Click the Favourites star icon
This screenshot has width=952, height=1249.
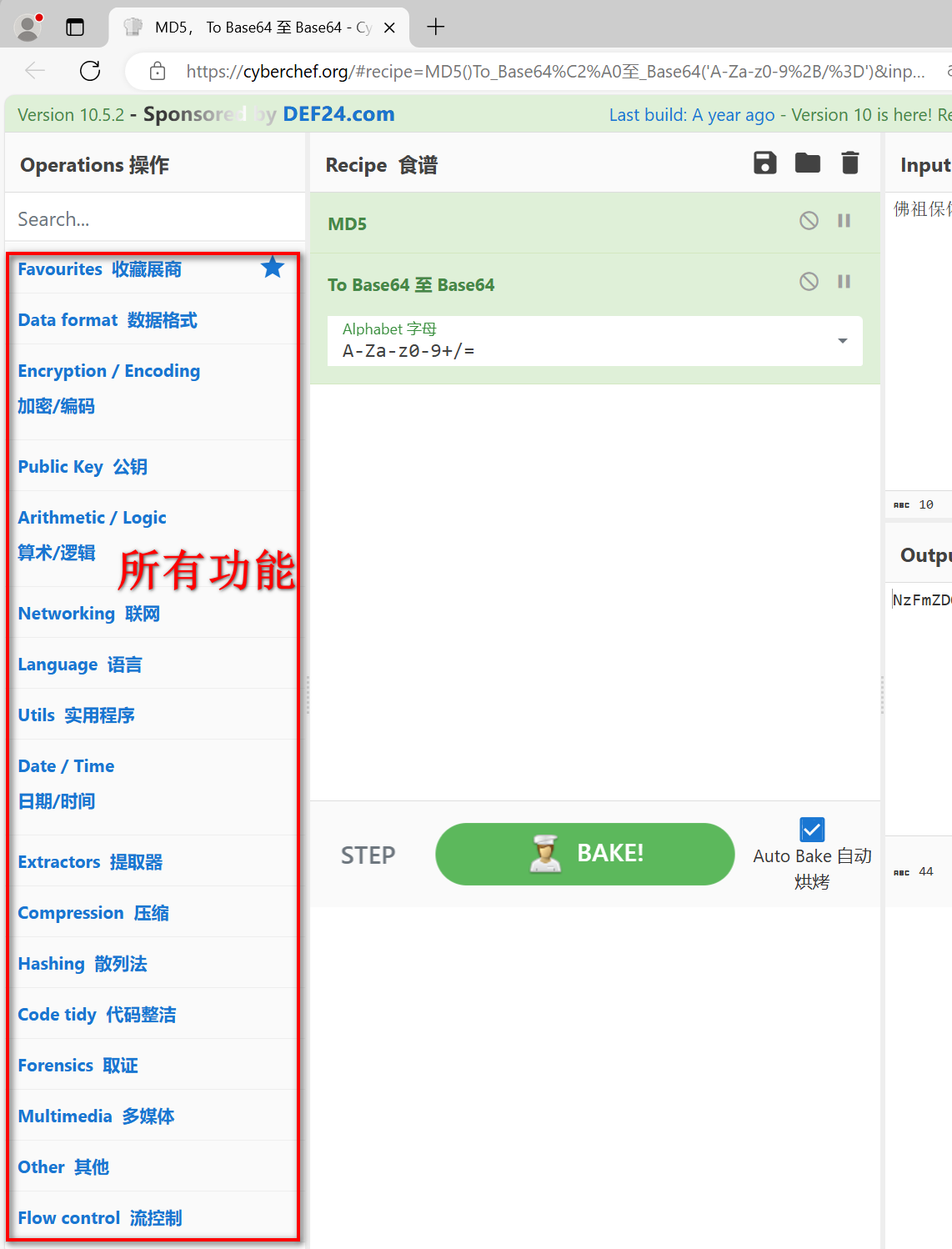[x=272, y=267]
